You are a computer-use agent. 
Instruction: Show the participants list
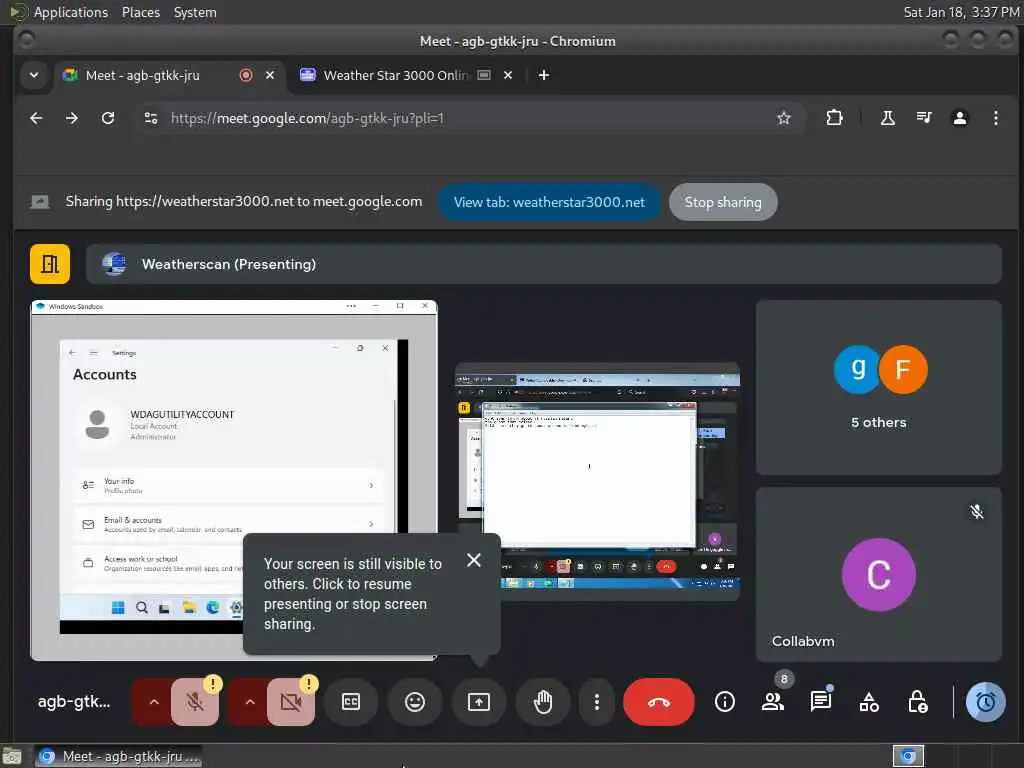point(773,702)
